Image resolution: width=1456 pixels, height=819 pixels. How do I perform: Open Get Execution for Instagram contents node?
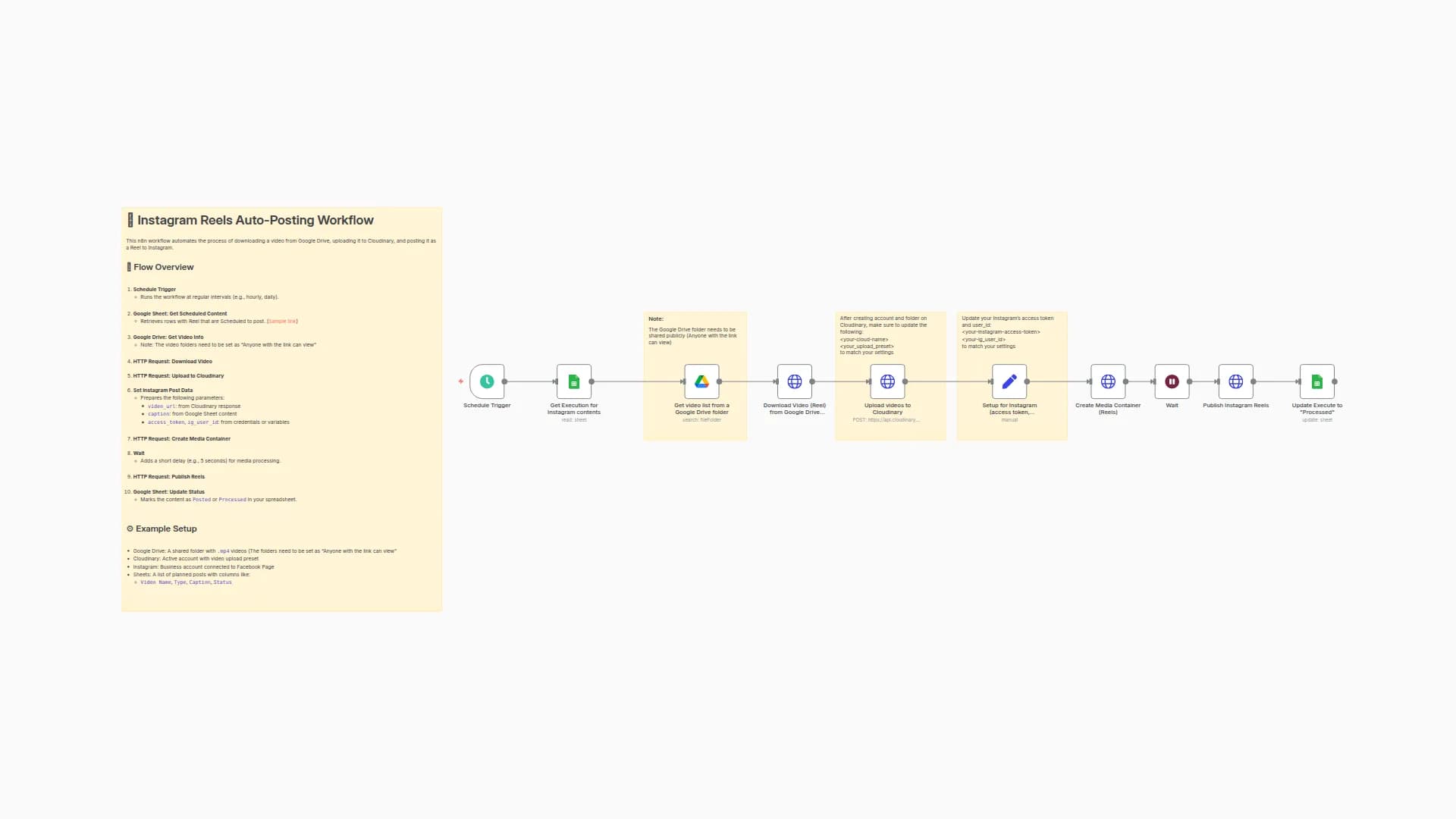click(574, 381)
